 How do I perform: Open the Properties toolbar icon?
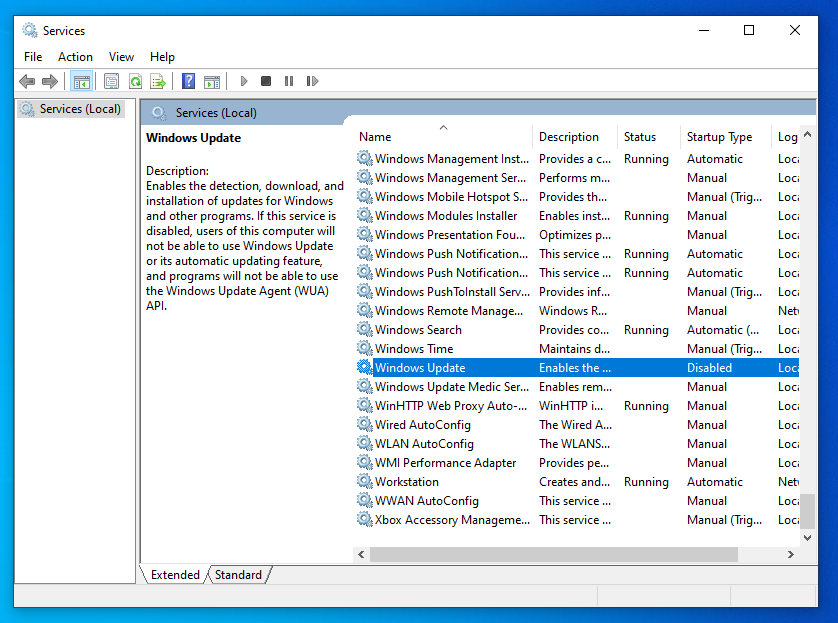tap(112, 81)
